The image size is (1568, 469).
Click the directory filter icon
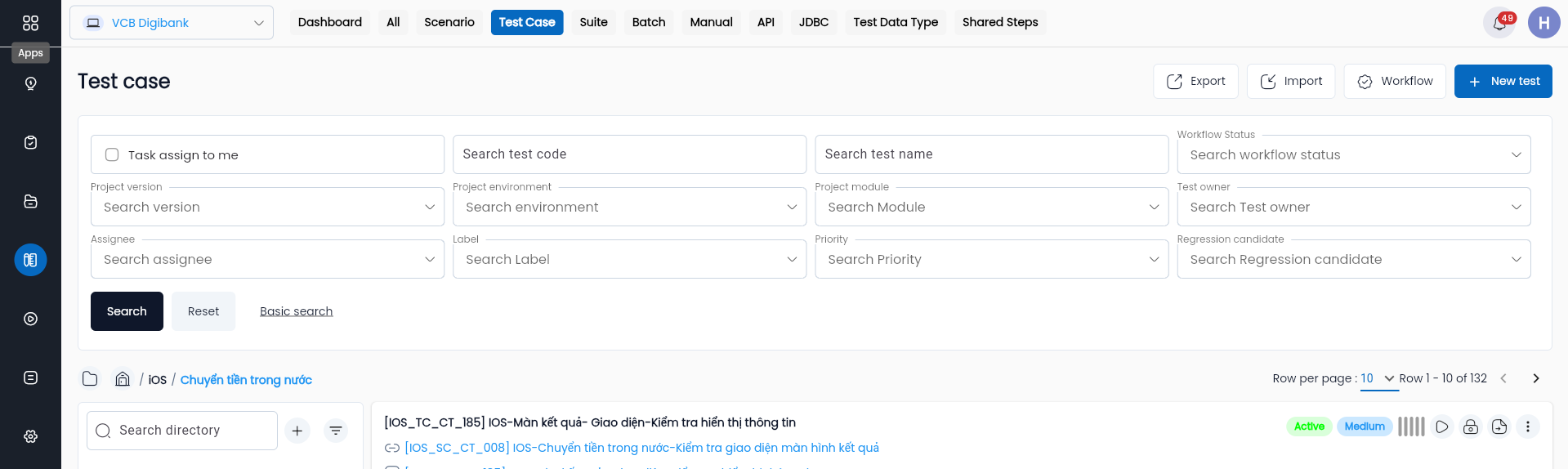coord(336,431)
